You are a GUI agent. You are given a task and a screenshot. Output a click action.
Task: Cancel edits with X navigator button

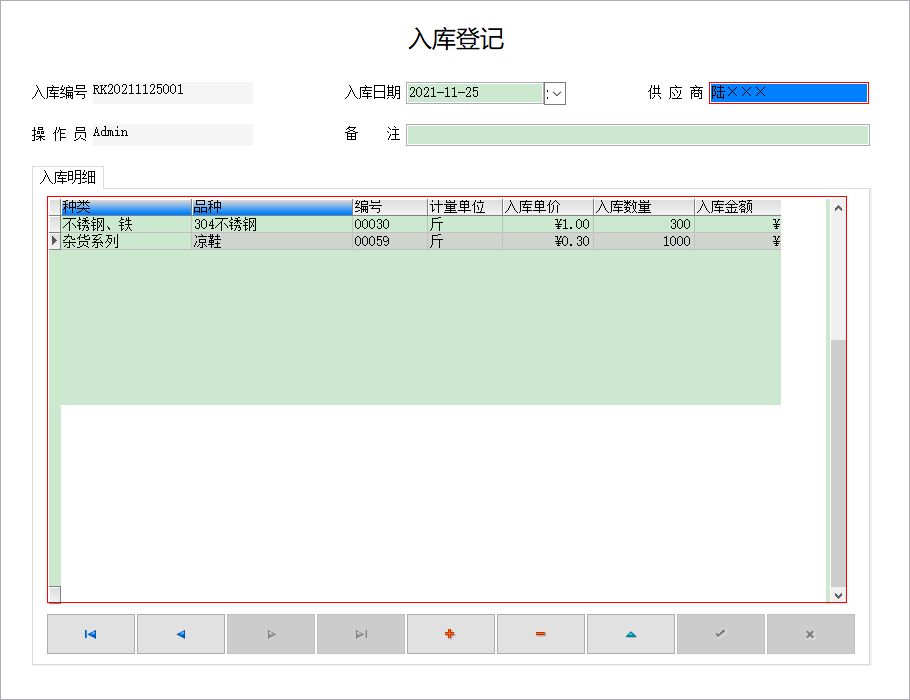[x=811, y=634]
